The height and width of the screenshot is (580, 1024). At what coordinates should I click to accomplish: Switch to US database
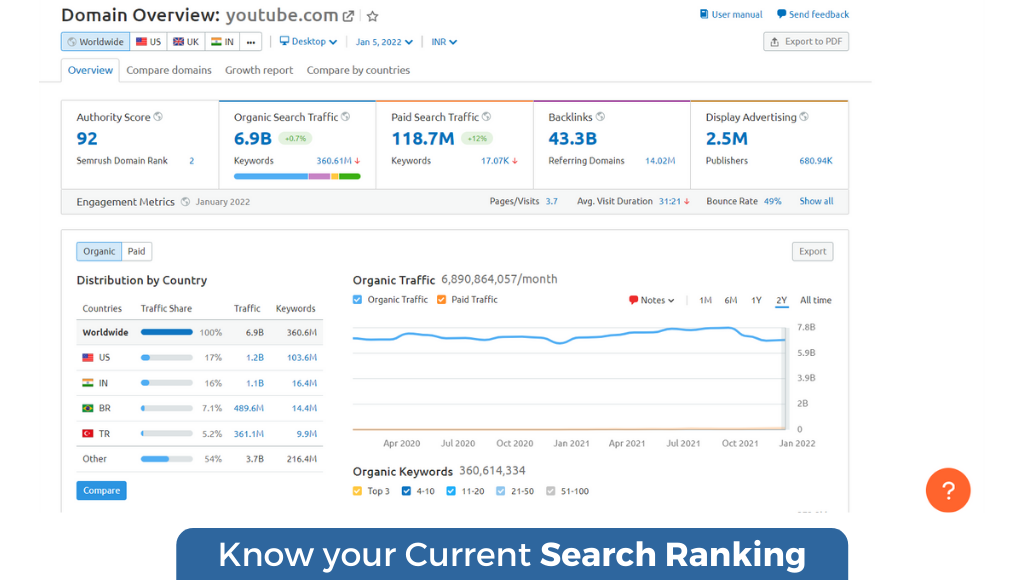(148, 42)
